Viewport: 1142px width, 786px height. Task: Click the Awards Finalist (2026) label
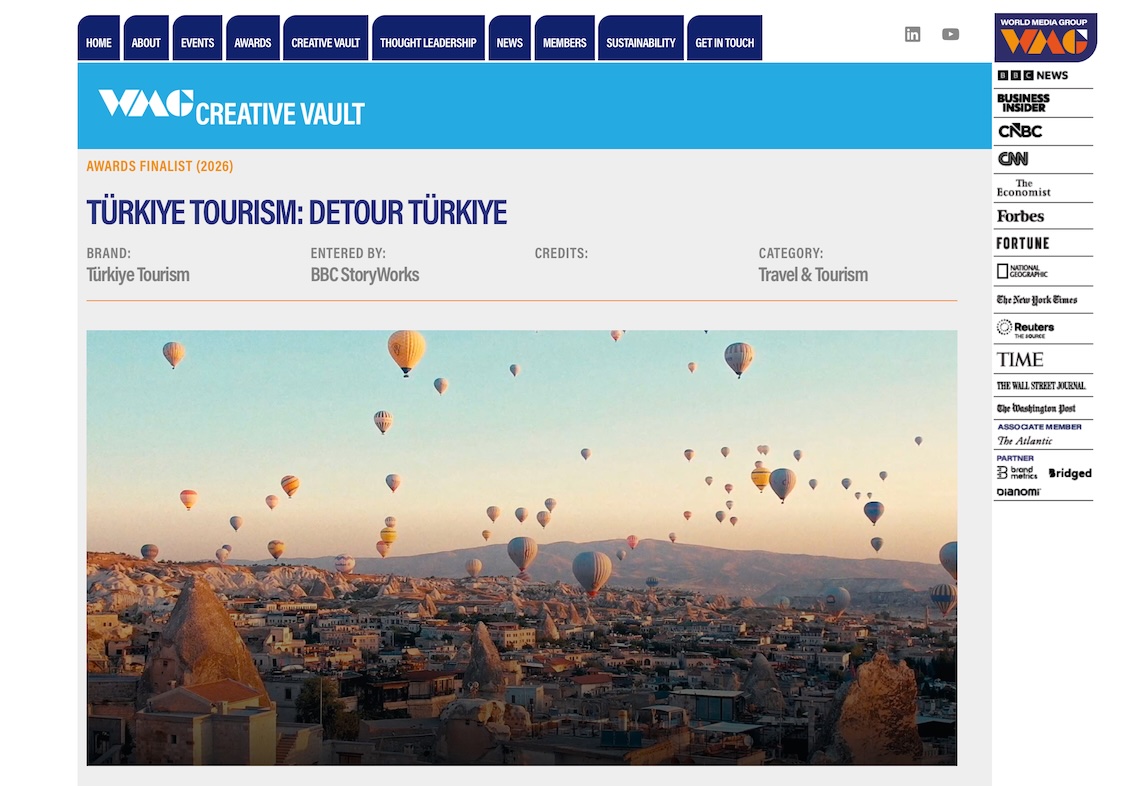pos(160,166)
